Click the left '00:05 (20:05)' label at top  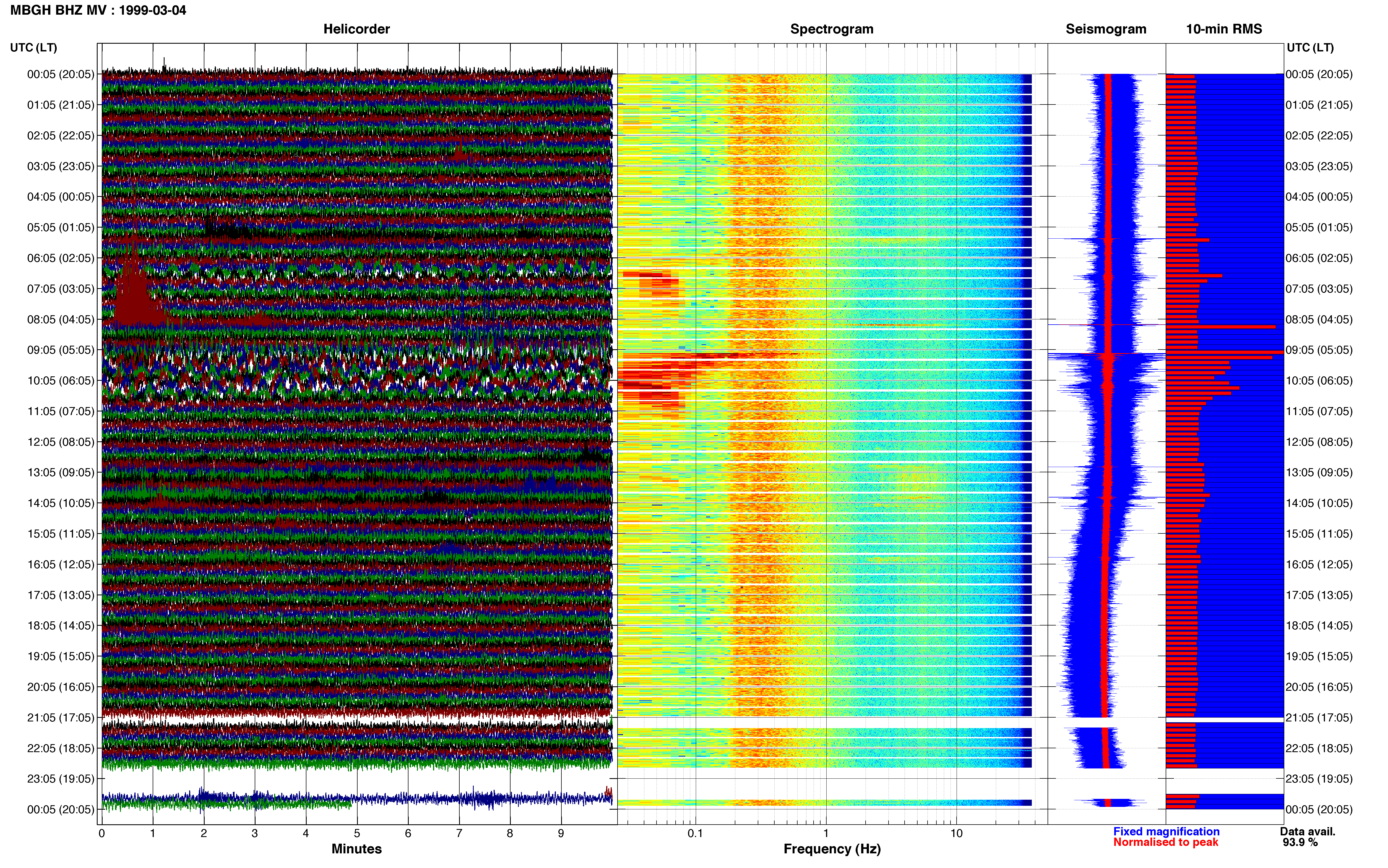pos(60,74)
